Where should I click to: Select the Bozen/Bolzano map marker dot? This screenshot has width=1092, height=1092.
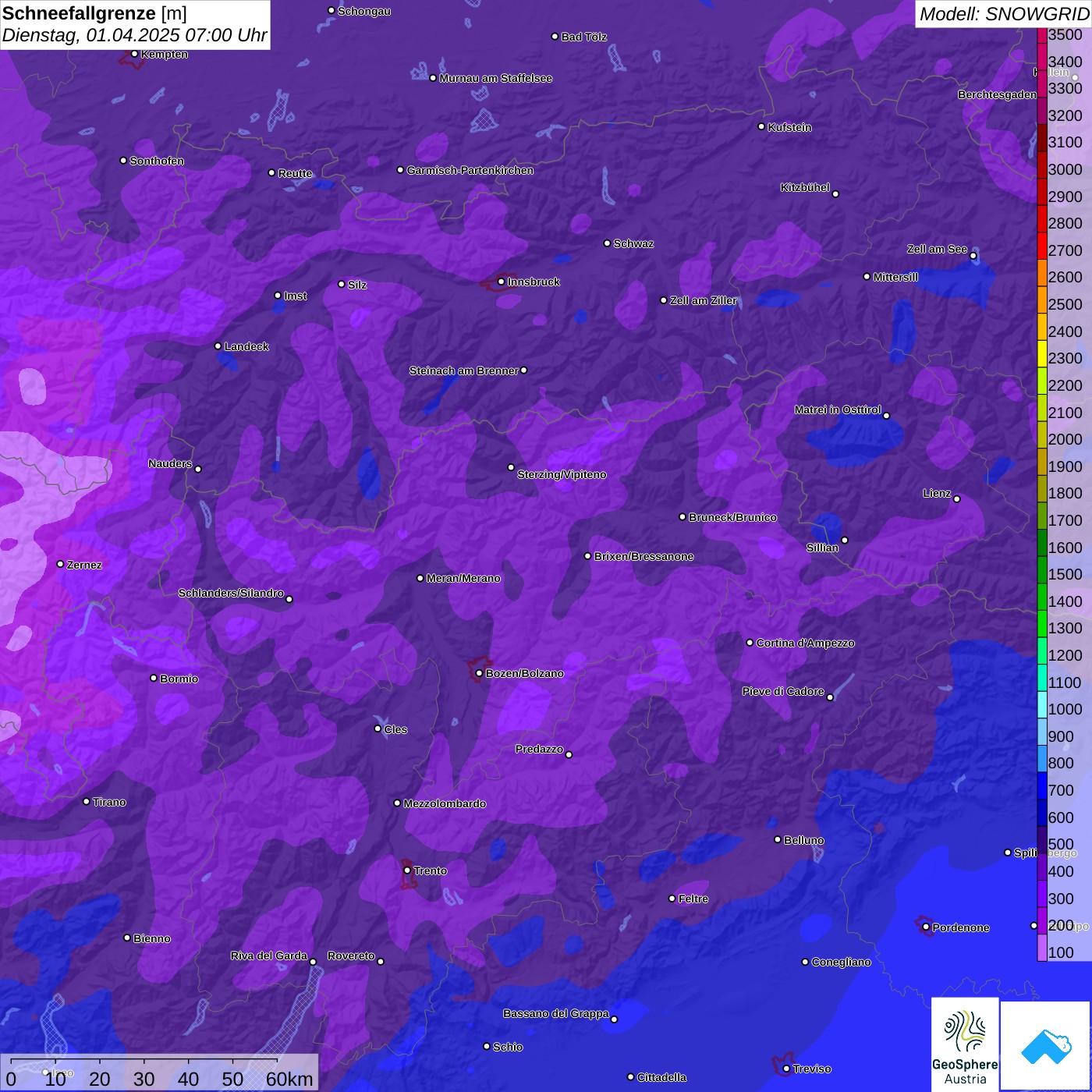[x=480, y=673]
